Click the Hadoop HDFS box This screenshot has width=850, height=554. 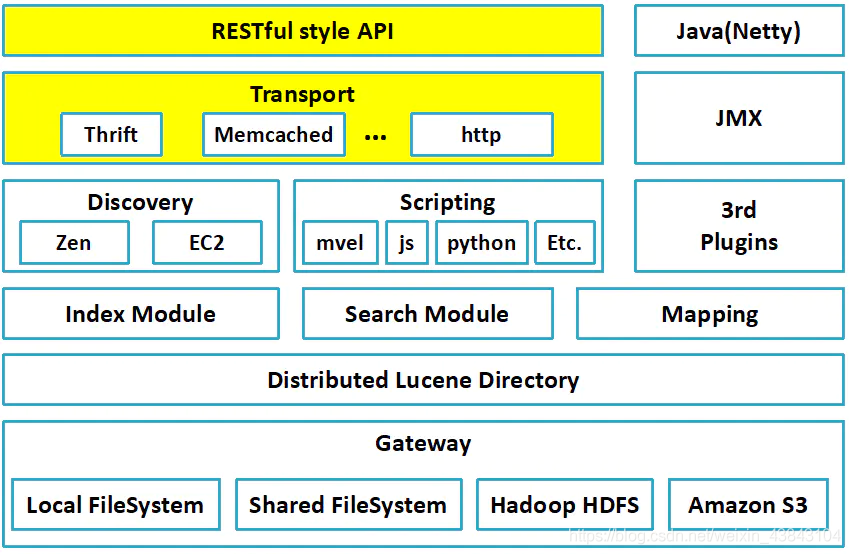pos(565,505)
